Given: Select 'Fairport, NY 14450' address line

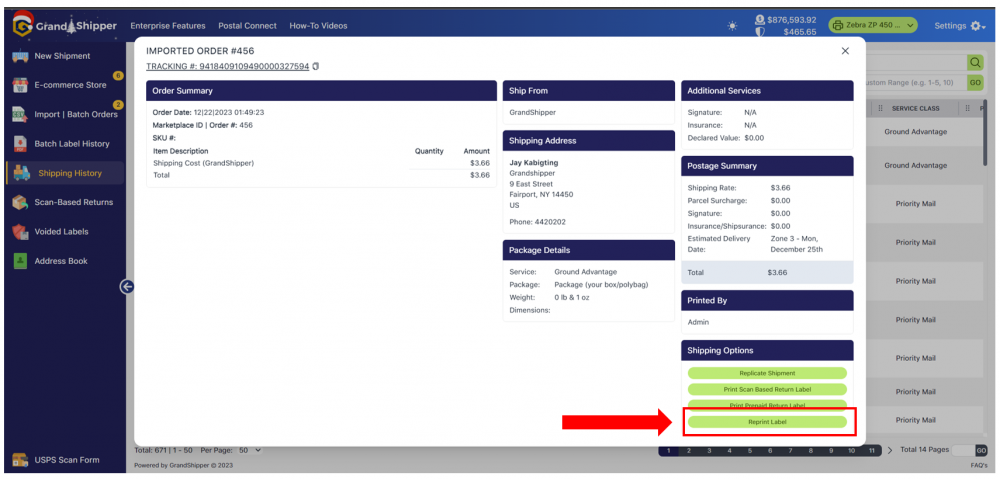Looking at the screenshot, I should tap(541, 195).
